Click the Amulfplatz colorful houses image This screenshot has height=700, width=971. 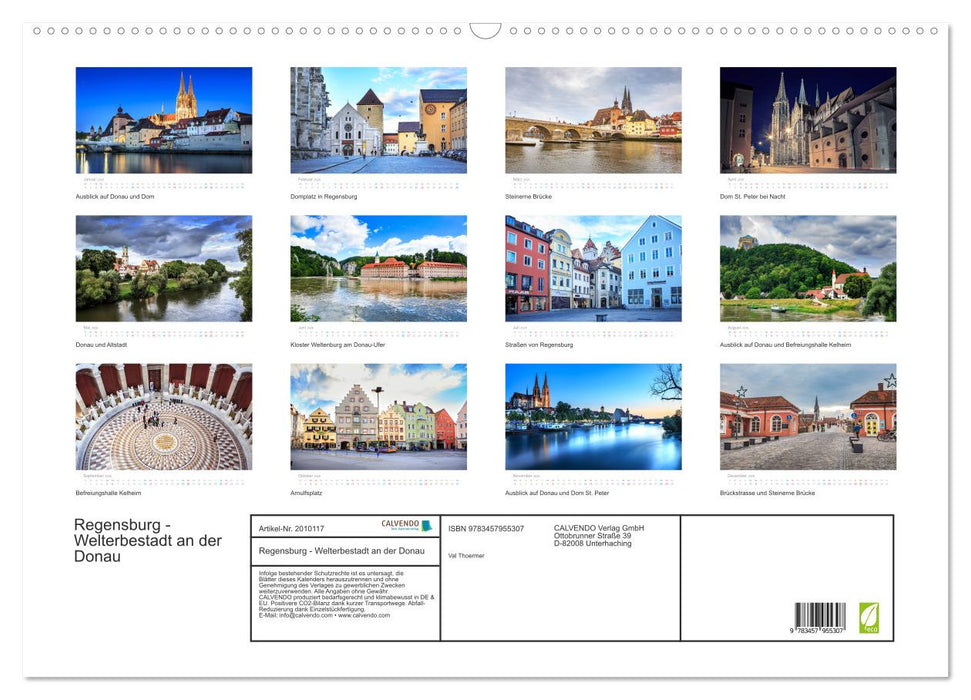[378, 418]
